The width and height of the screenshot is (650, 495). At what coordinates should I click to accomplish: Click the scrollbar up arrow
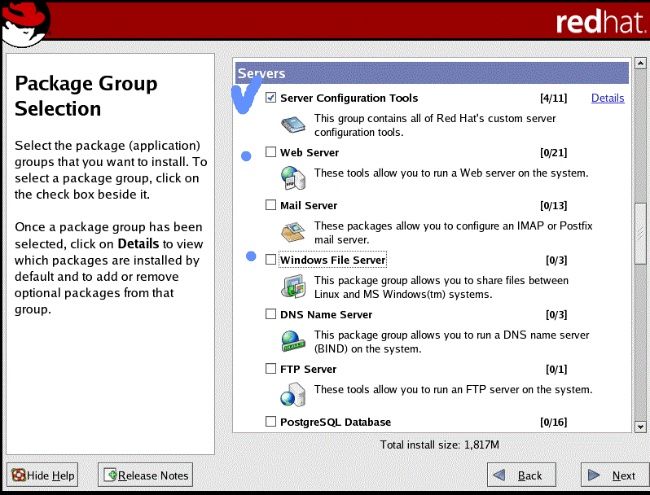[x=640, y=63]
